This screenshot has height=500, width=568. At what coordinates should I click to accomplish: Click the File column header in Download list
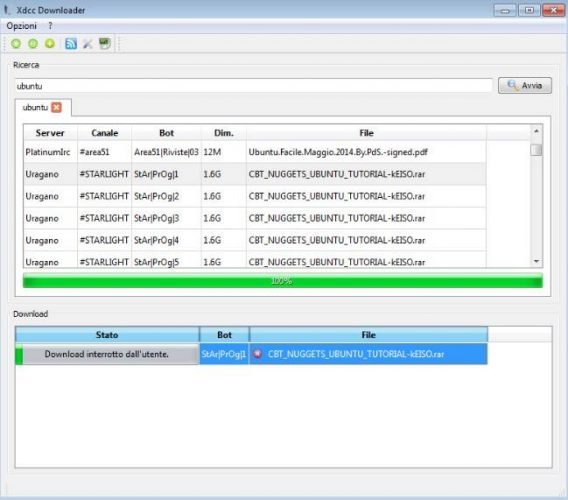coord(368,335)
